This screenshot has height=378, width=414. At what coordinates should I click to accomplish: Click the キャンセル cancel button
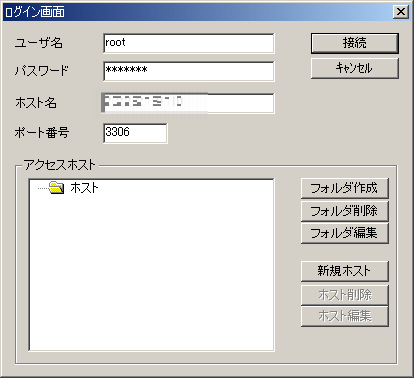click(x=355, y=68)
